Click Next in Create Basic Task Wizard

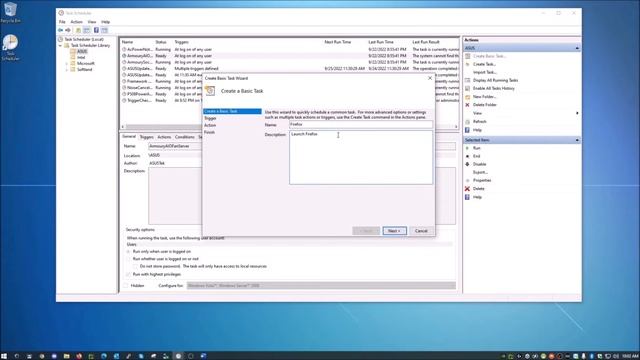[x=394, y=231]
